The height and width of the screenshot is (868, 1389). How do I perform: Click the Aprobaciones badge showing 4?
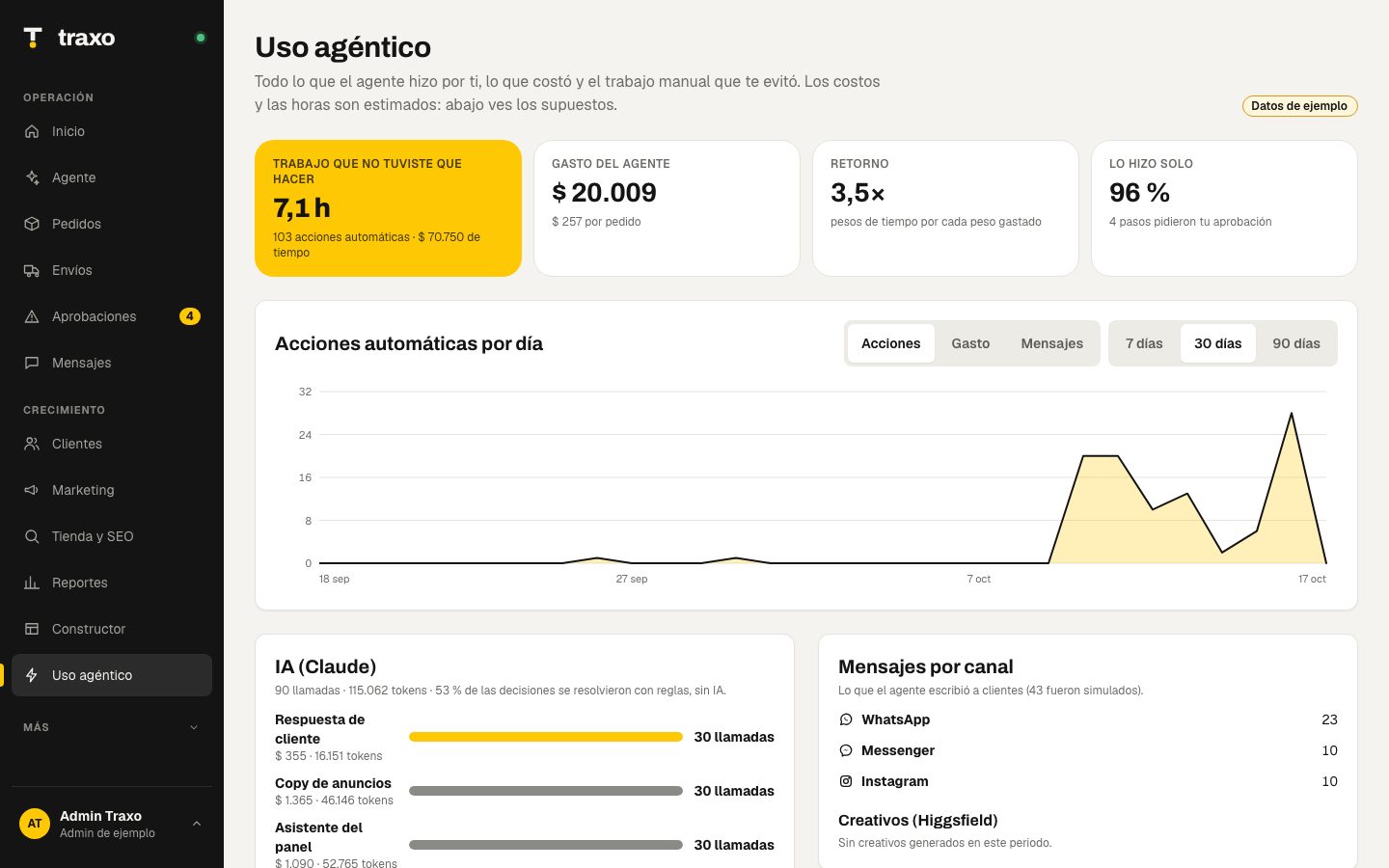coord(190,316)
